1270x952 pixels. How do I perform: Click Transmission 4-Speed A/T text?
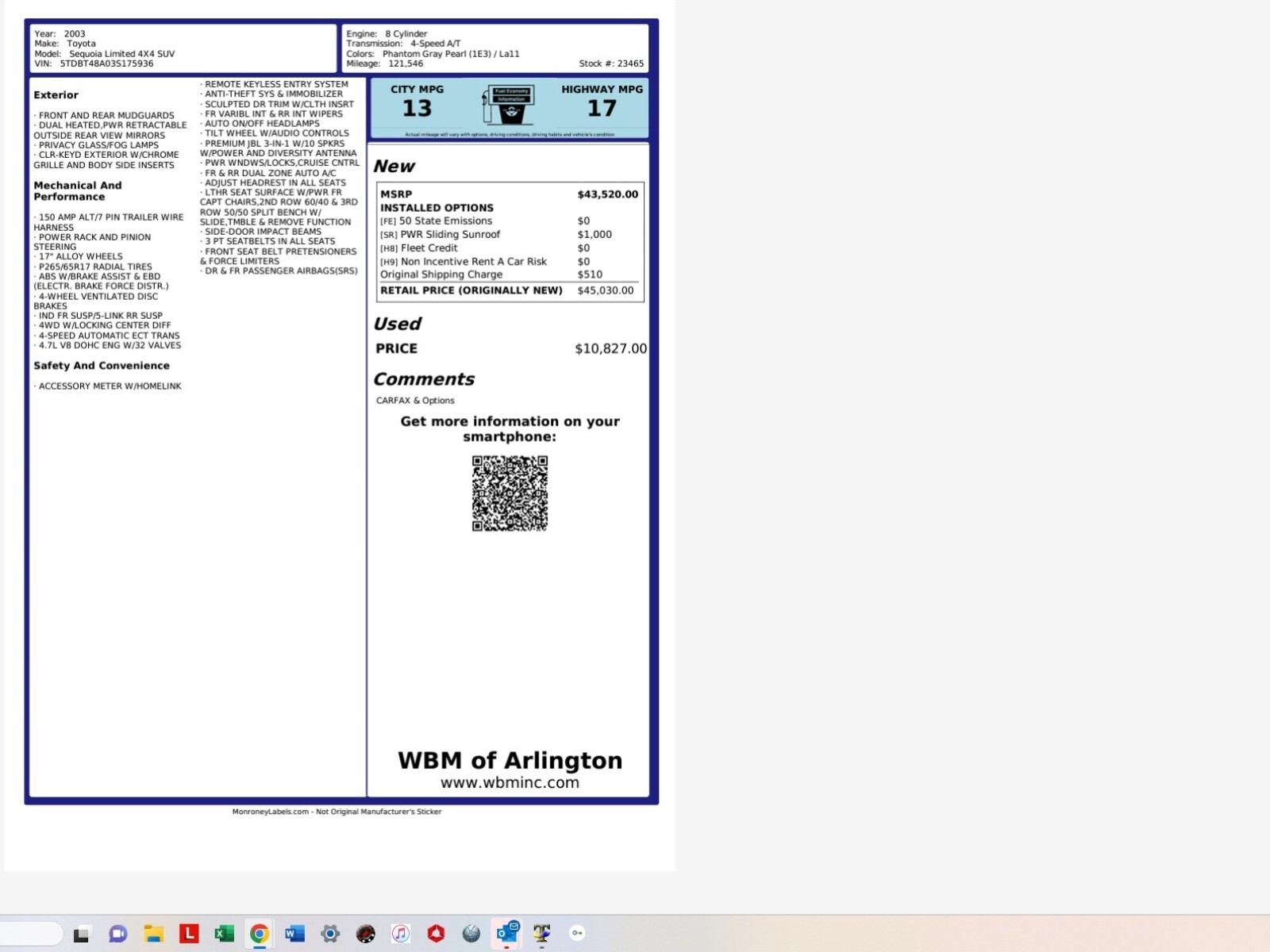[403, 44]
